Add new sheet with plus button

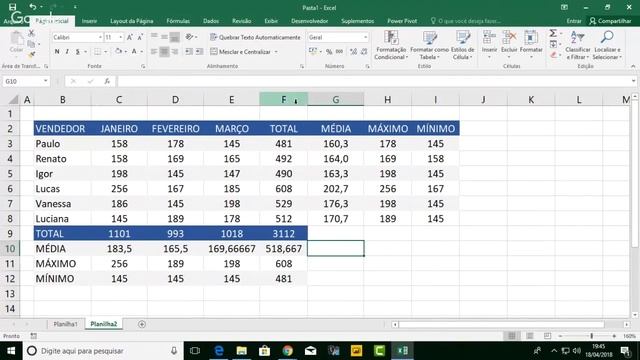point(142,324)
